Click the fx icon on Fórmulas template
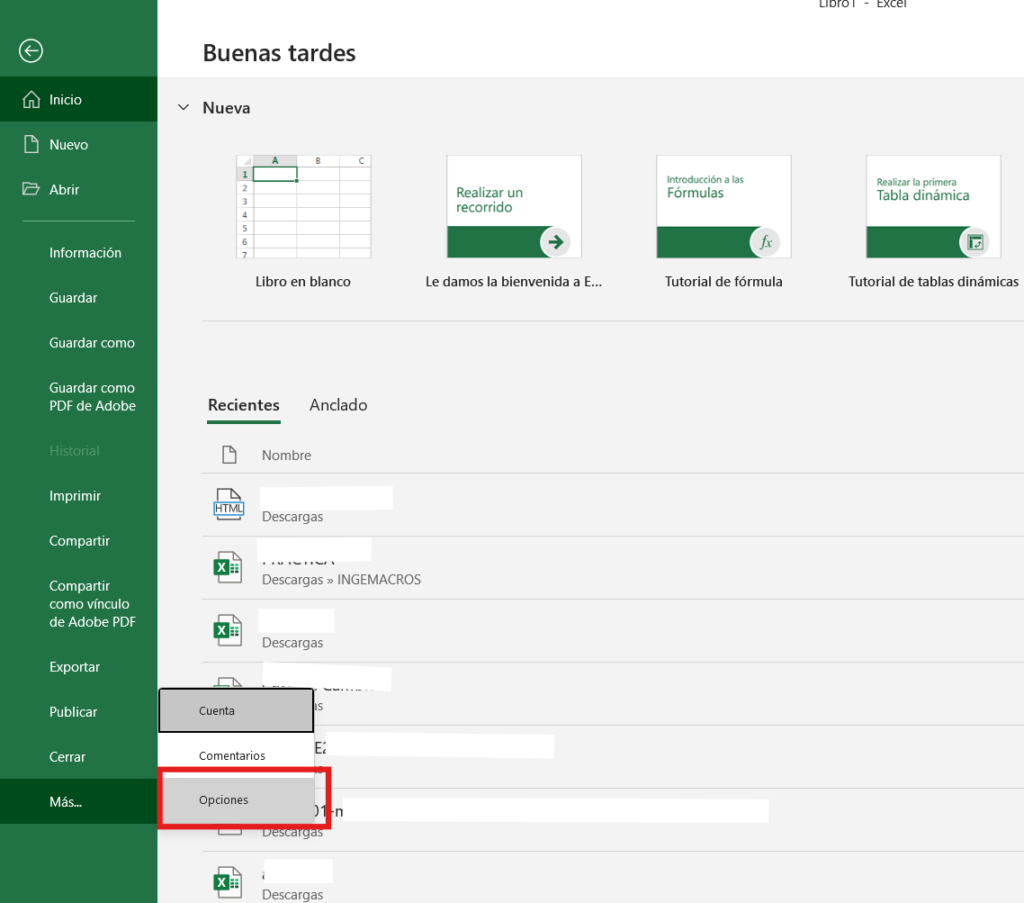This screenshot has height=903, width=1024. tap(765, 242)
